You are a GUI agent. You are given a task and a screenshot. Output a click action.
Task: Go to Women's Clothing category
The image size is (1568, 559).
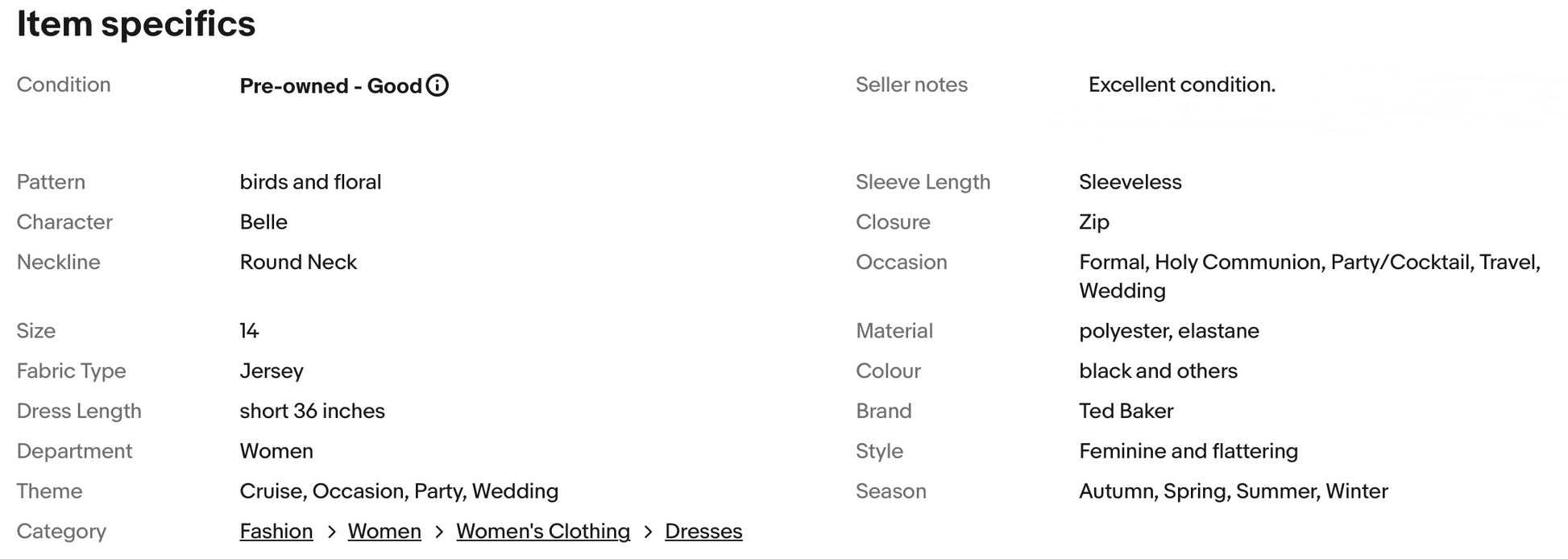tap(543, 532)
